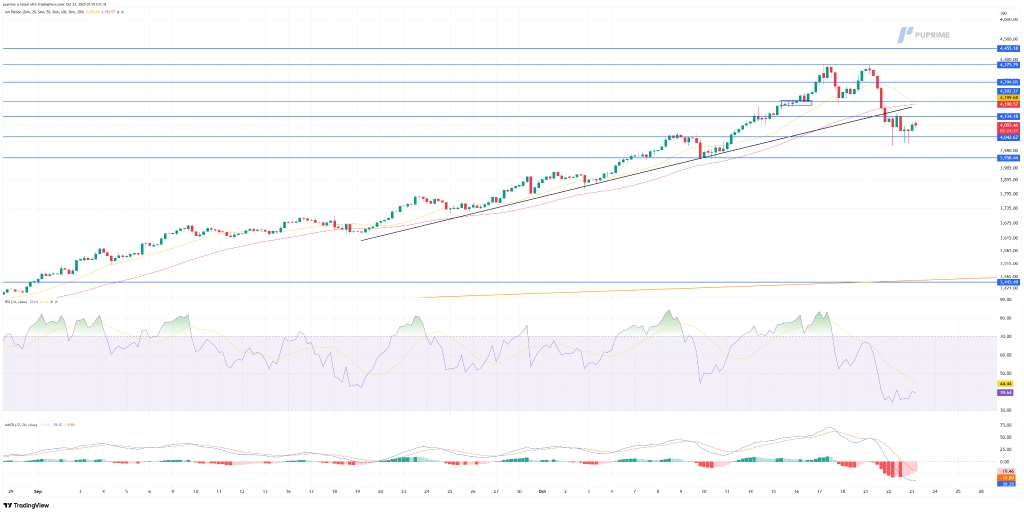This screenshot has width=1024, height=514.
Task: Click the red current price 4,093.46 label
Action: coord(1007,125)
